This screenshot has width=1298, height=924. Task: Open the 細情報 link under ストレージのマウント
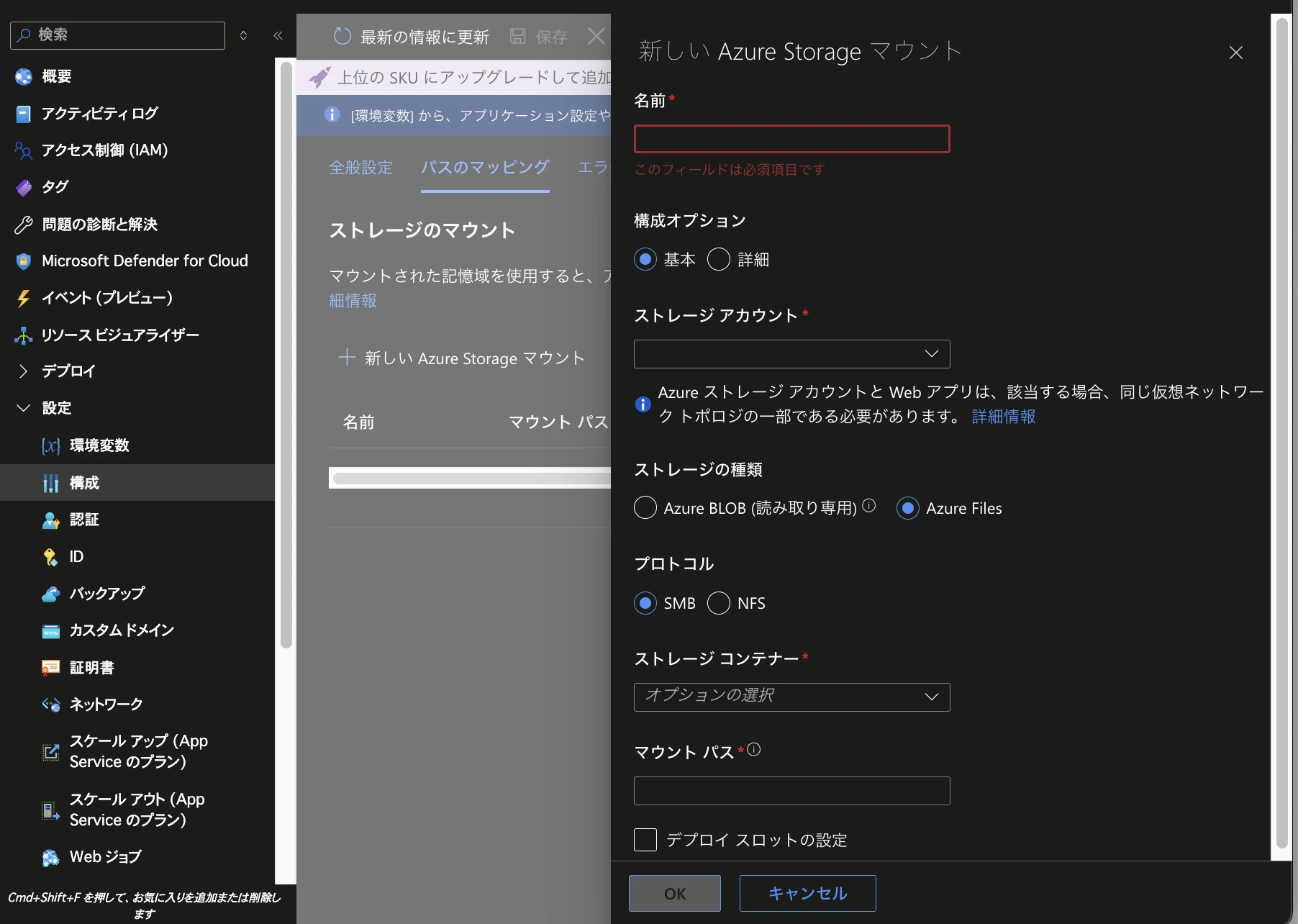(353, 301)
